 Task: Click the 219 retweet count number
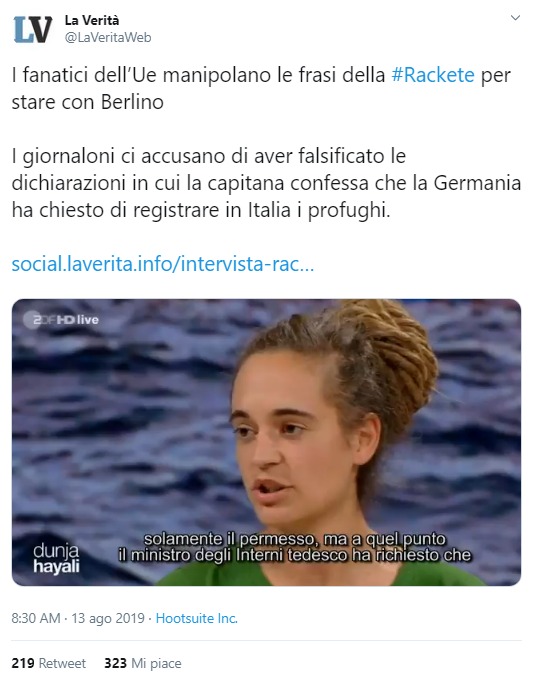23,663
